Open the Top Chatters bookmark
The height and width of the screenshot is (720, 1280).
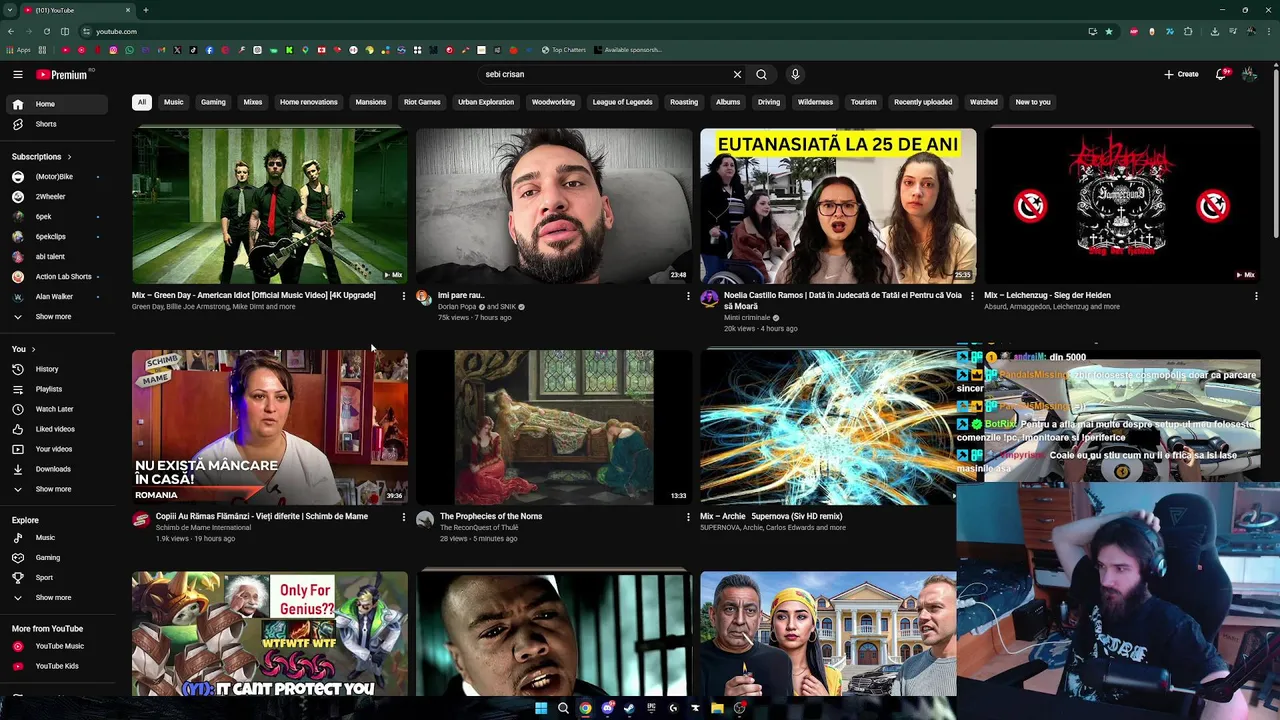coord(564,50)
